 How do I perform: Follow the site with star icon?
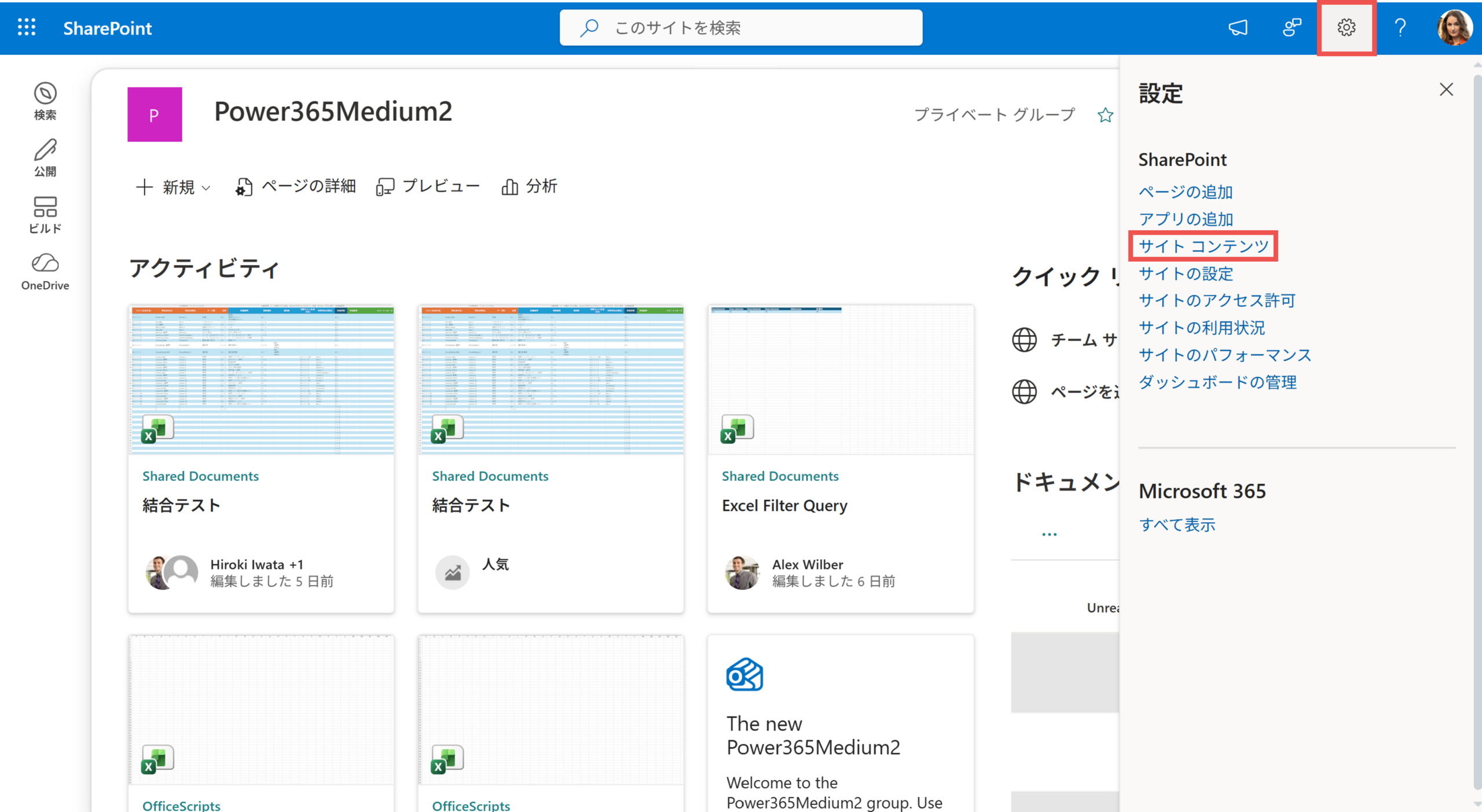click(1105, 115)
